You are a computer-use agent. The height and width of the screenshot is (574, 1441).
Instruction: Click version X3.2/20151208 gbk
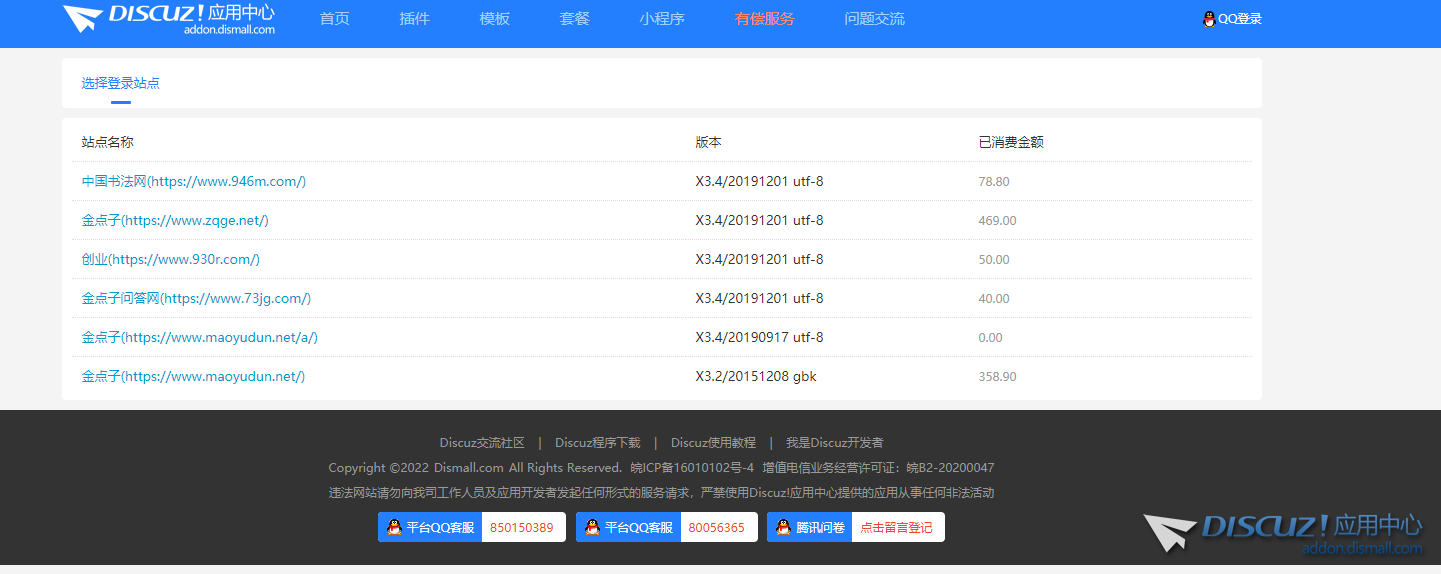(x=756, y=376)
